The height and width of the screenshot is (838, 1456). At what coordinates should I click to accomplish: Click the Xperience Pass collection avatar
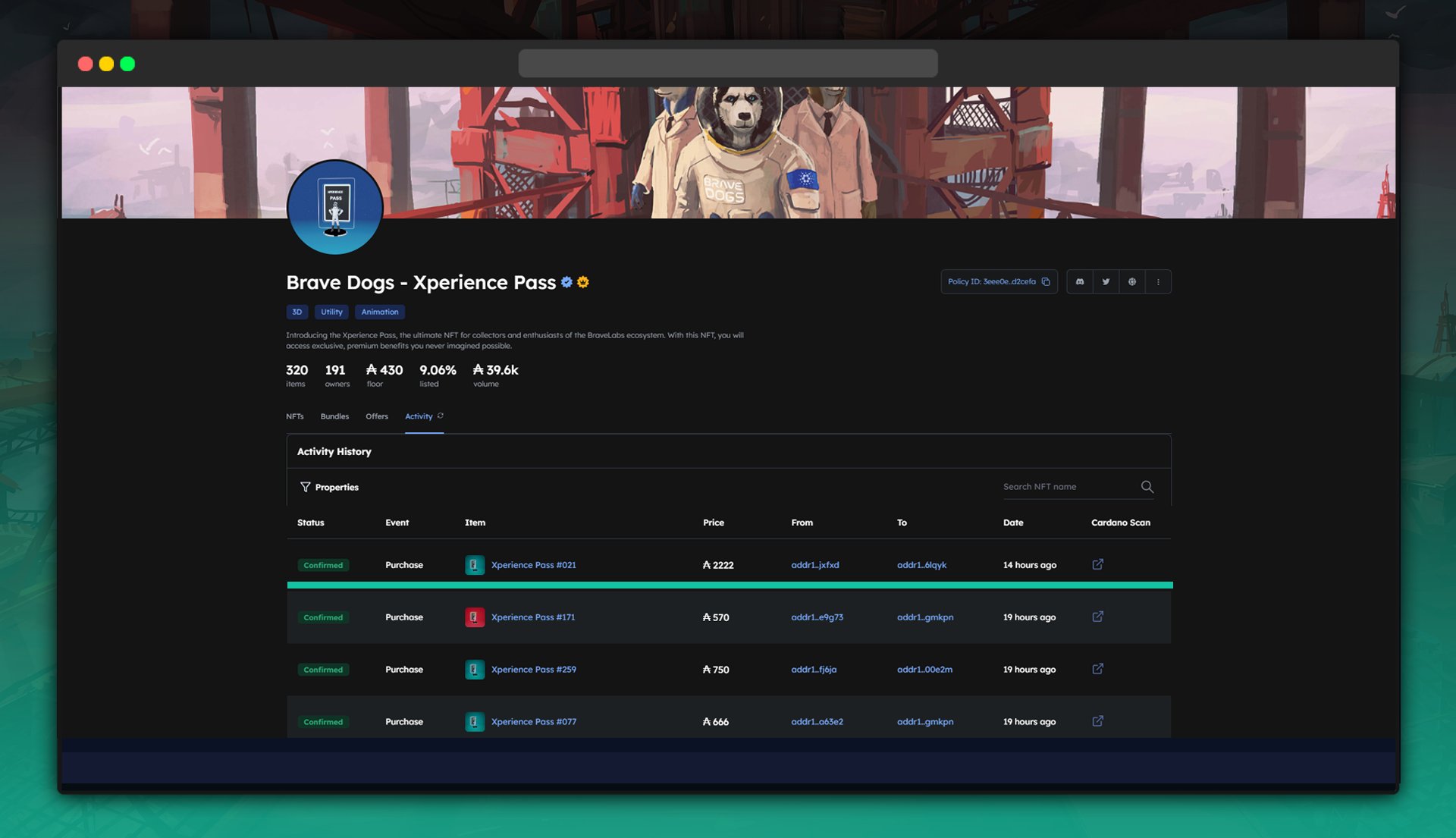[x=335, y=207]
